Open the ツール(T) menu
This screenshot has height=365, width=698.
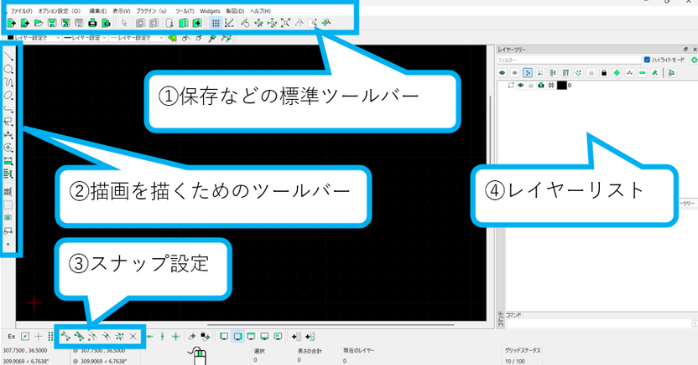184,11
